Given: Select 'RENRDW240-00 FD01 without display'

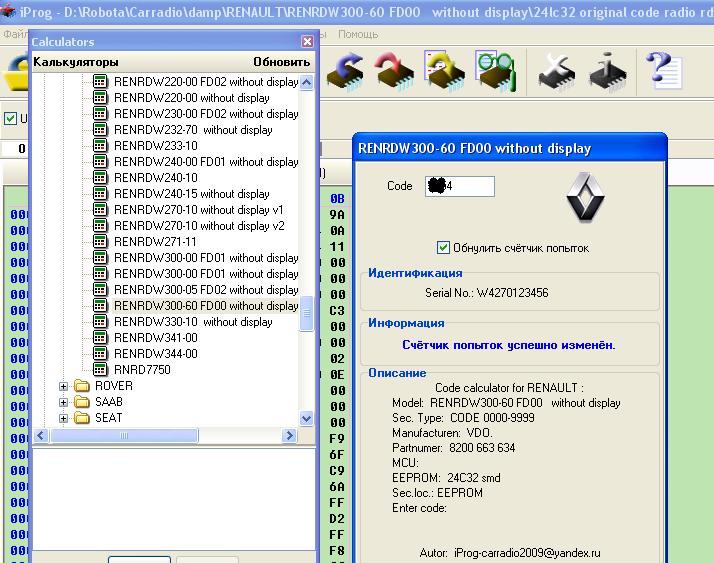Looking at the screenshot, I should 206,162.
